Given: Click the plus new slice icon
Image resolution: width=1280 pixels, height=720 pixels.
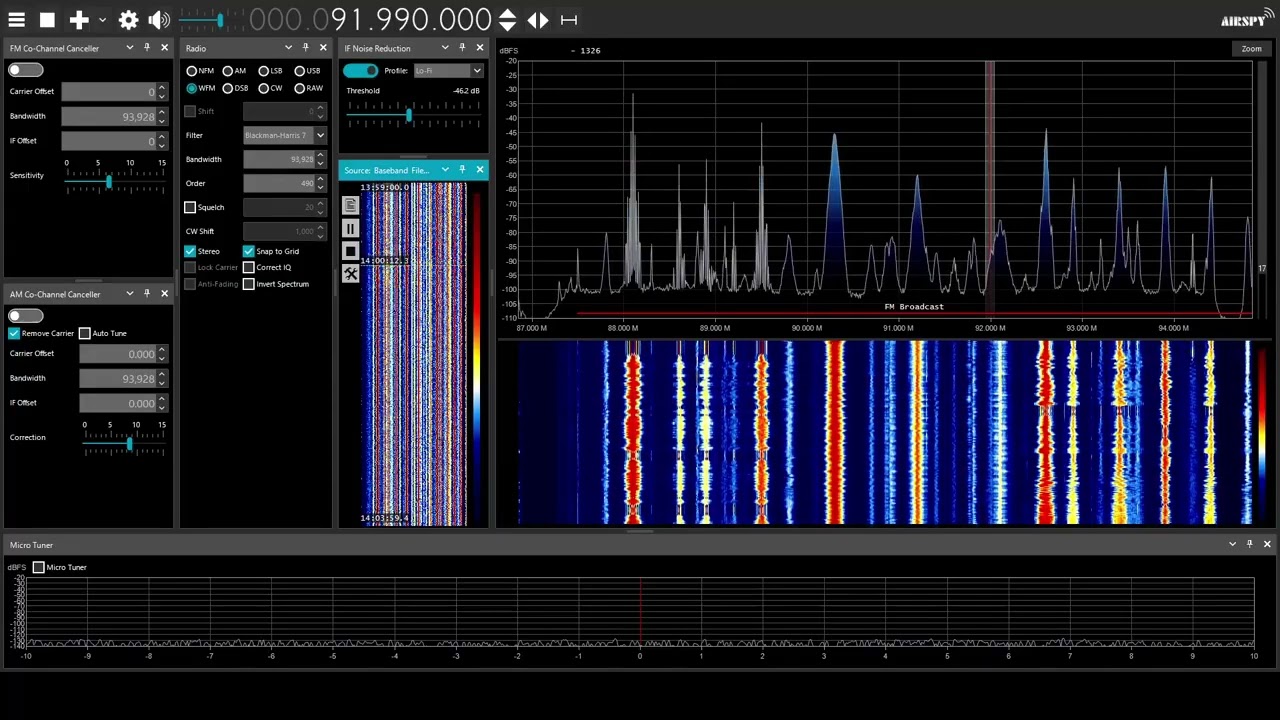Looking at the screenshot, I should coord(79,20).
